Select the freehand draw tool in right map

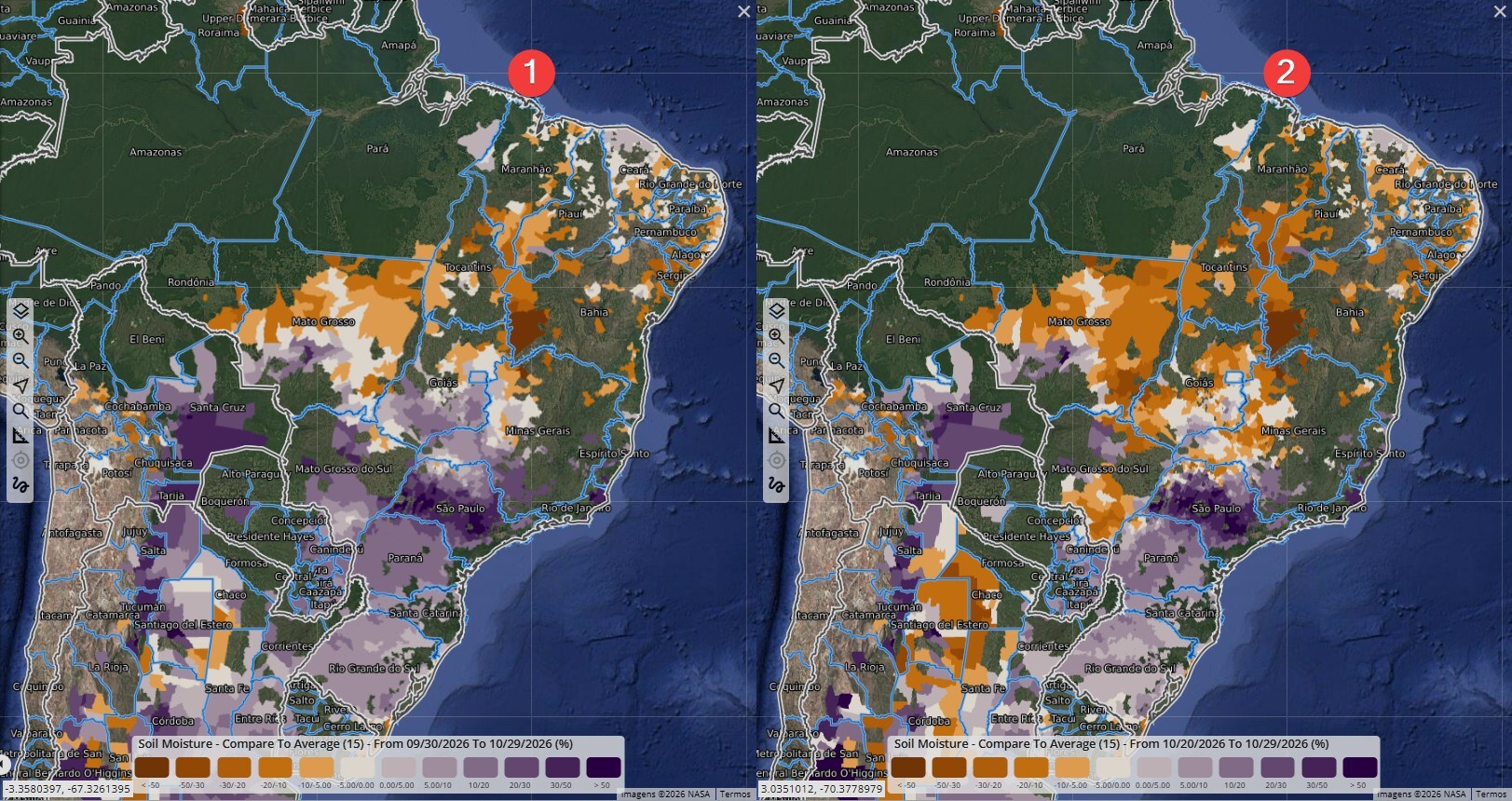pos(776,485)
